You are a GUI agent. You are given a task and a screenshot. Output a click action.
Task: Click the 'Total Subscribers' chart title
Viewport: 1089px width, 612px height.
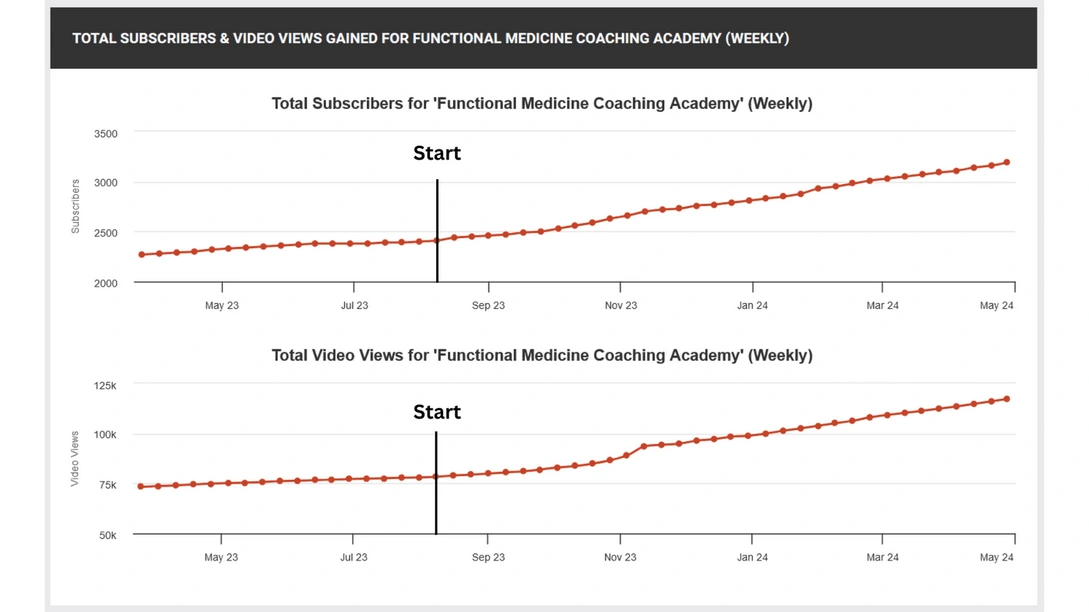tap(542, 103)
